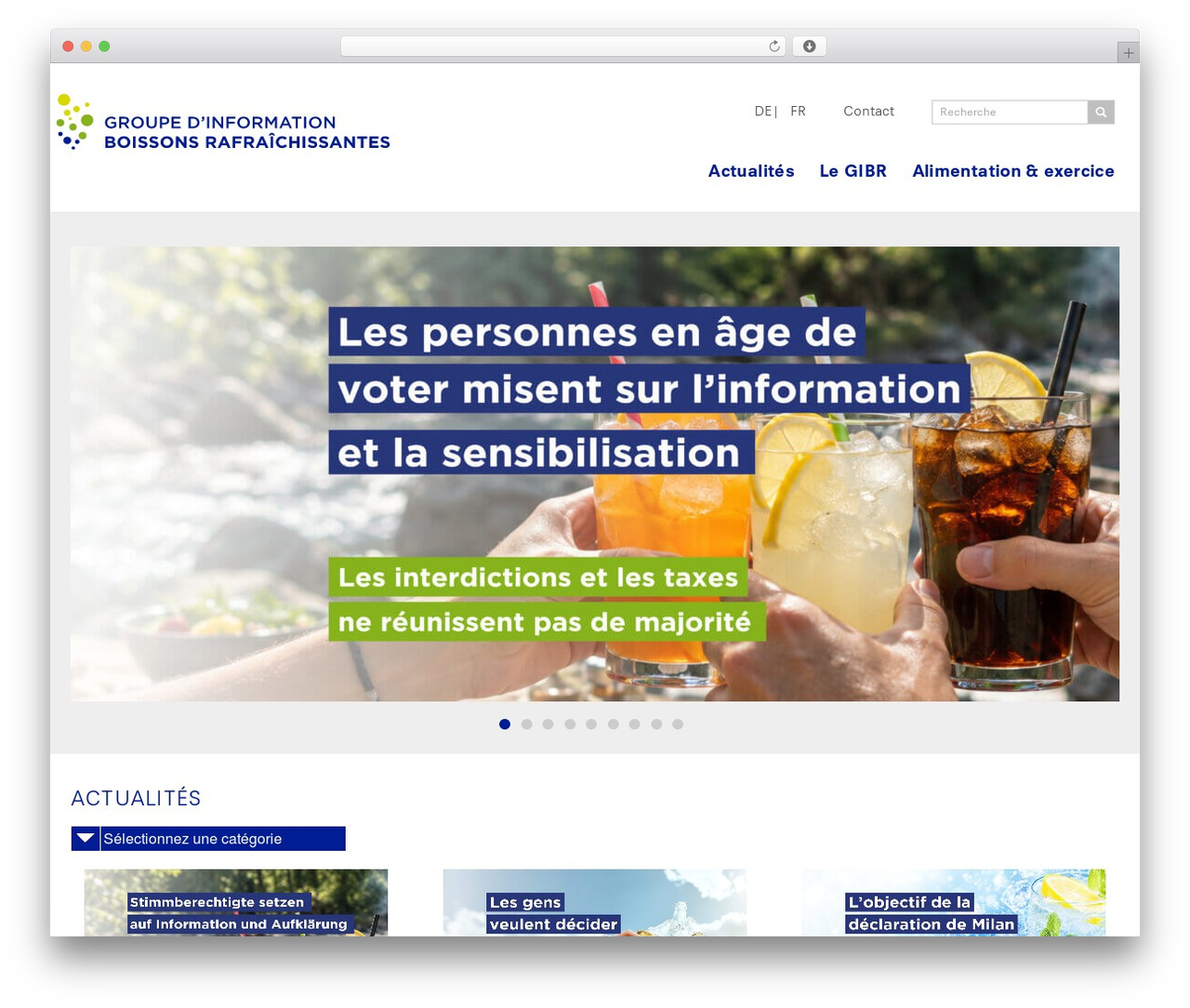This screenshot has height=1008, width=1190.
Task: Open the Le GIBR menu
Action: point(853,171)
